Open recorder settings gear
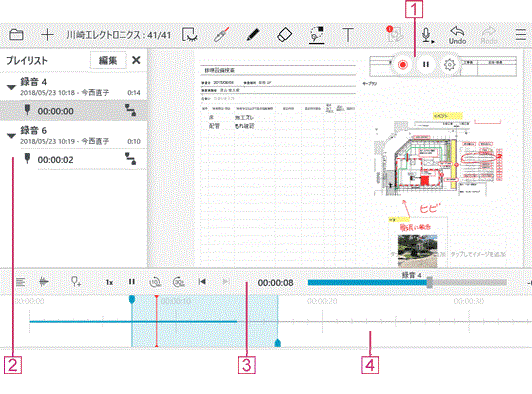The image size is (532, 394). pos(450,64)
